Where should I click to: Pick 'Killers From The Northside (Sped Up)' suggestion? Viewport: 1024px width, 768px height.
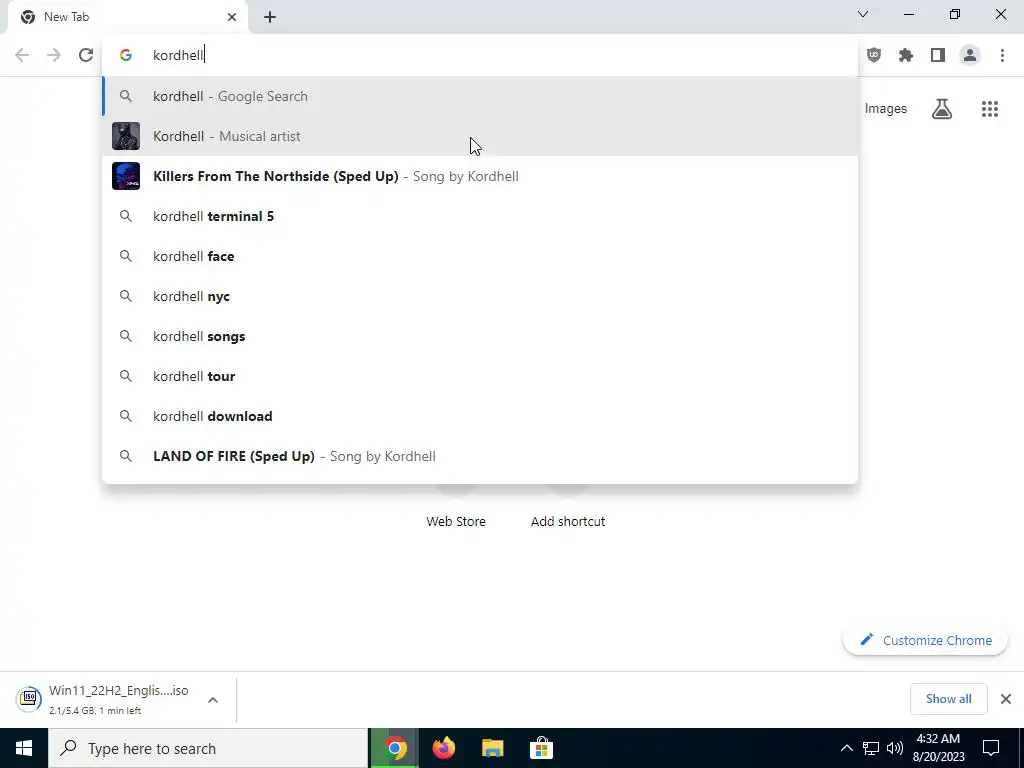click(480, 176)
